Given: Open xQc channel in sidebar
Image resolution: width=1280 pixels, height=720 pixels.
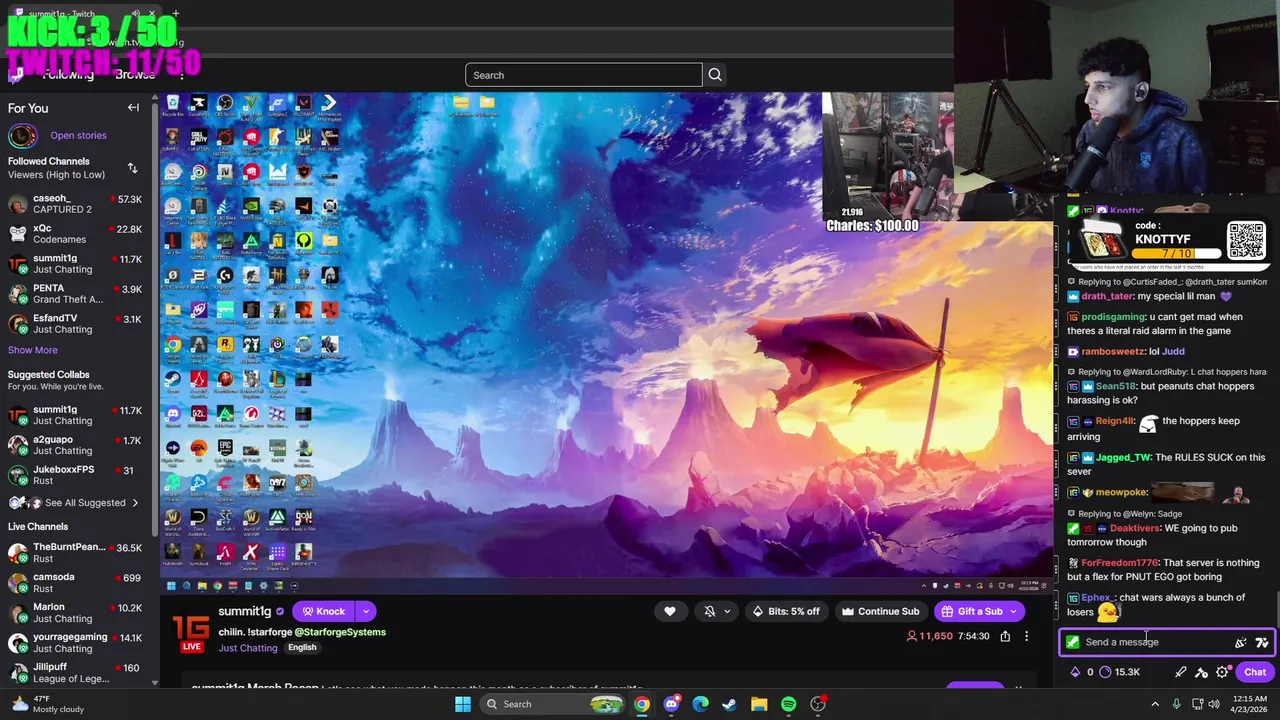Looking at the screenshot, I should click(x=75, y=234).
